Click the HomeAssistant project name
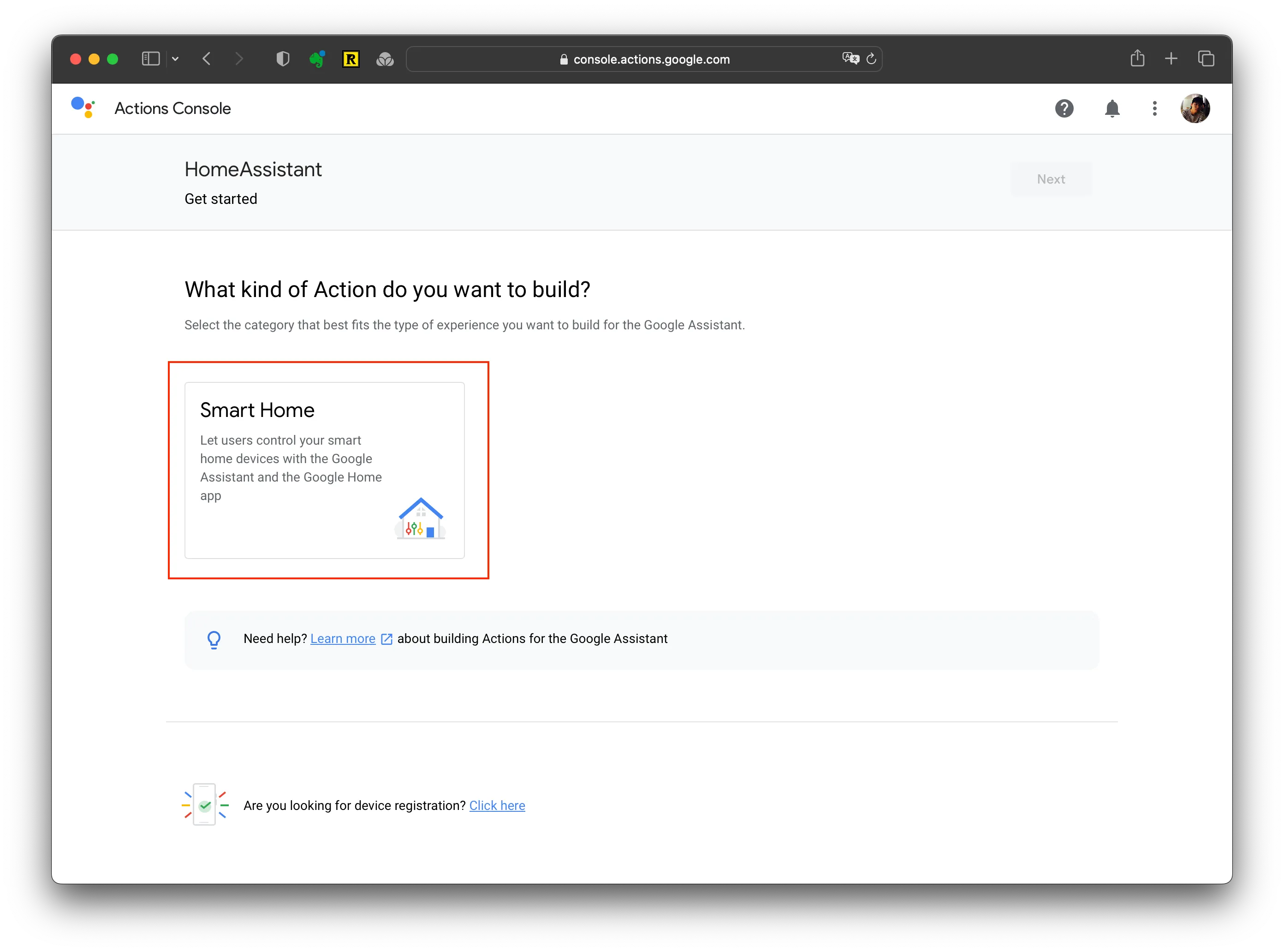 point(253,169)
